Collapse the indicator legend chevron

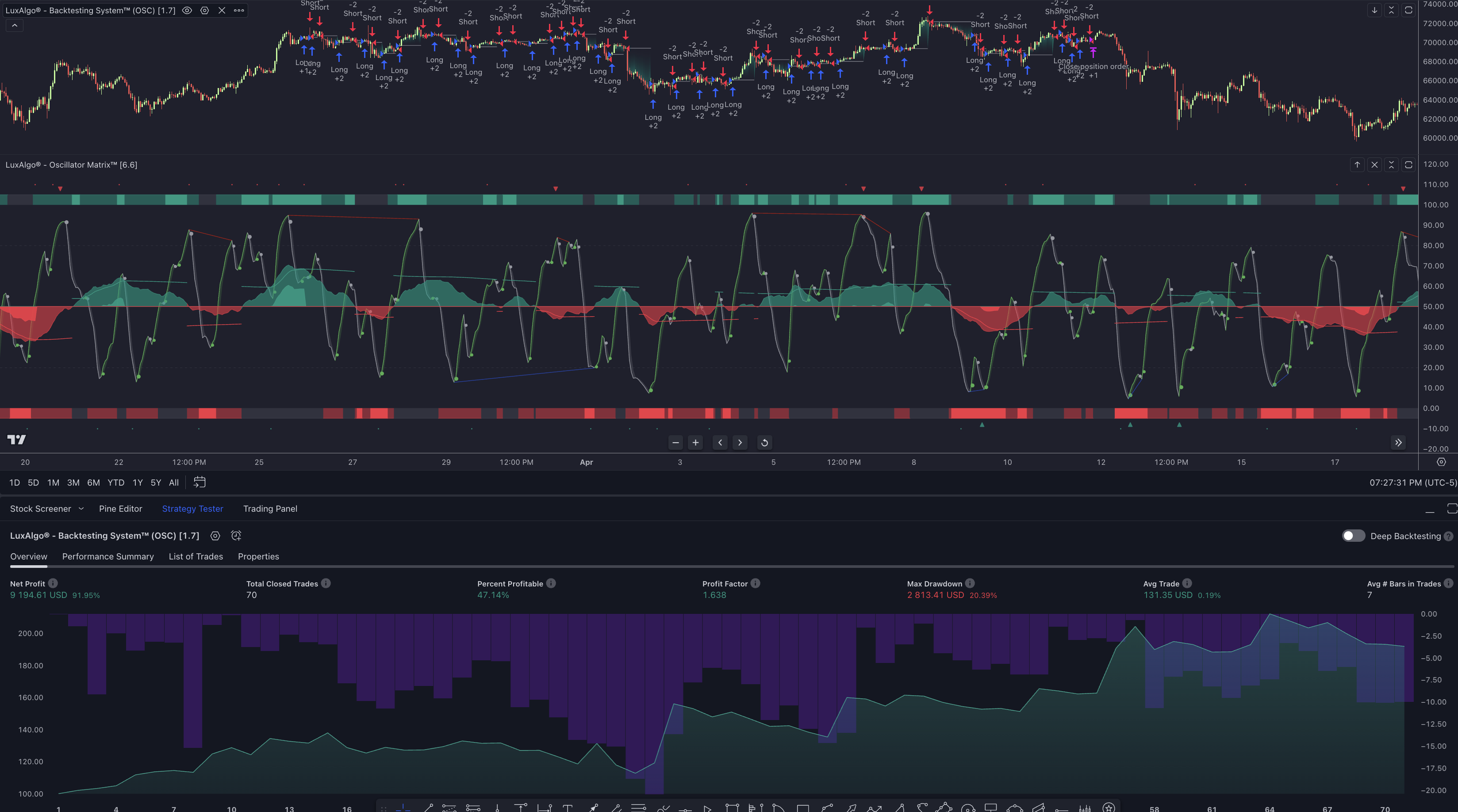pos(15,26)
